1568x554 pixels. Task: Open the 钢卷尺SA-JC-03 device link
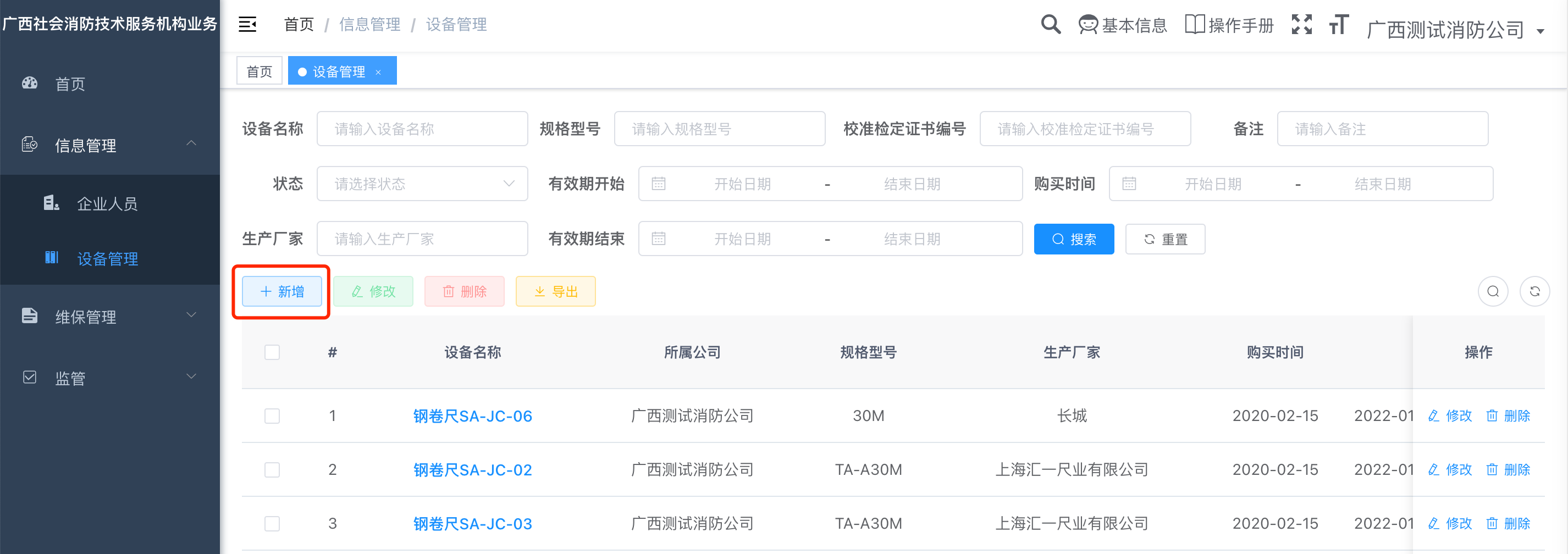[x=472, y=524]
